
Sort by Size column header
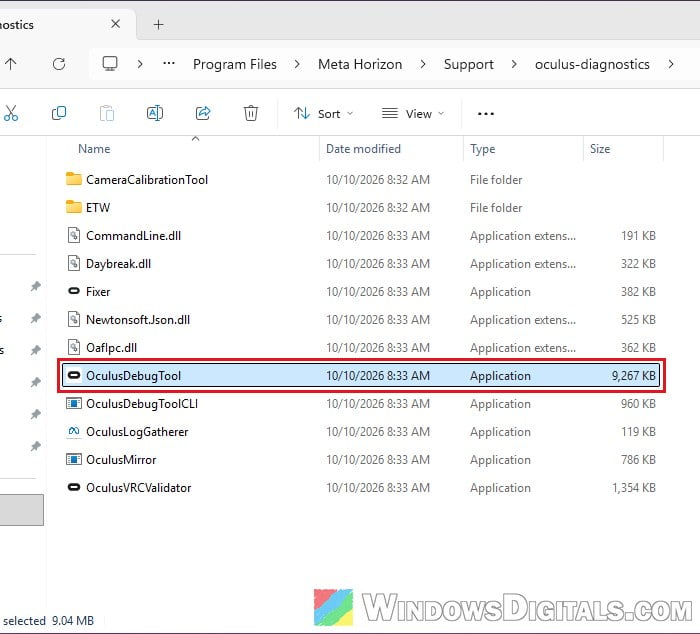coord(600,149)
